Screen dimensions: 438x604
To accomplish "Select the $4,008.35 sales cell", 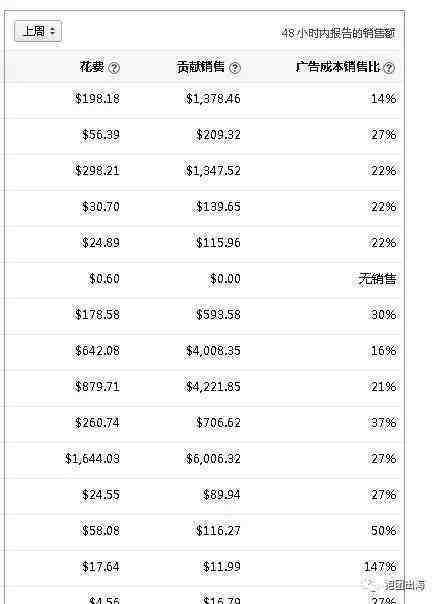I will pos(213,351).
